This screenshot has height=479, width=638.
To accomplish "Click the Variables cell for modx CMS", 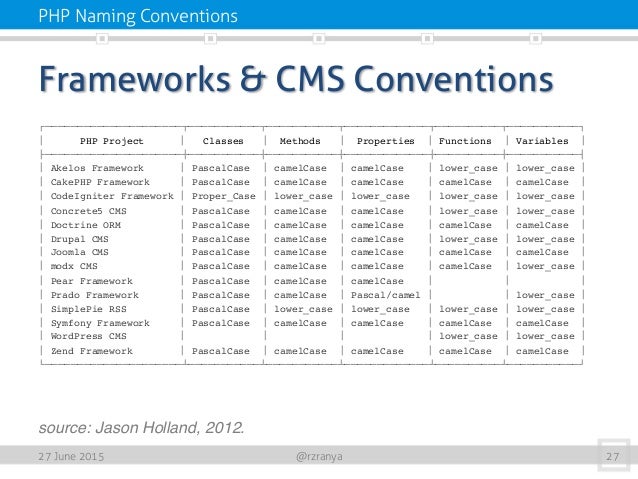I will pyautogui.click(x=545, y=266).
